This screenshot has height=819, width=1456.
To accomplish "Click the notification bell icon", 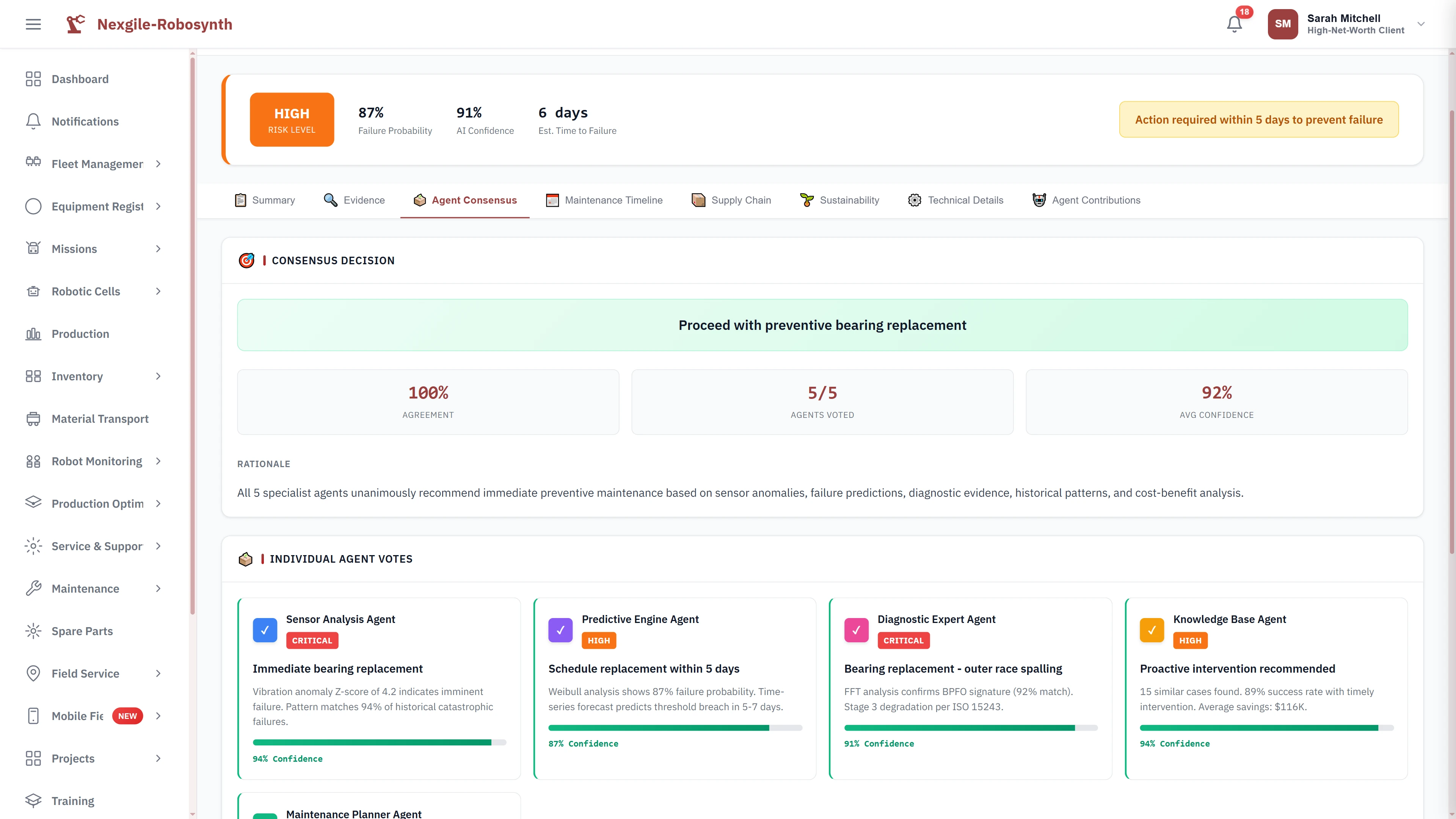I will pos(1234,24).
